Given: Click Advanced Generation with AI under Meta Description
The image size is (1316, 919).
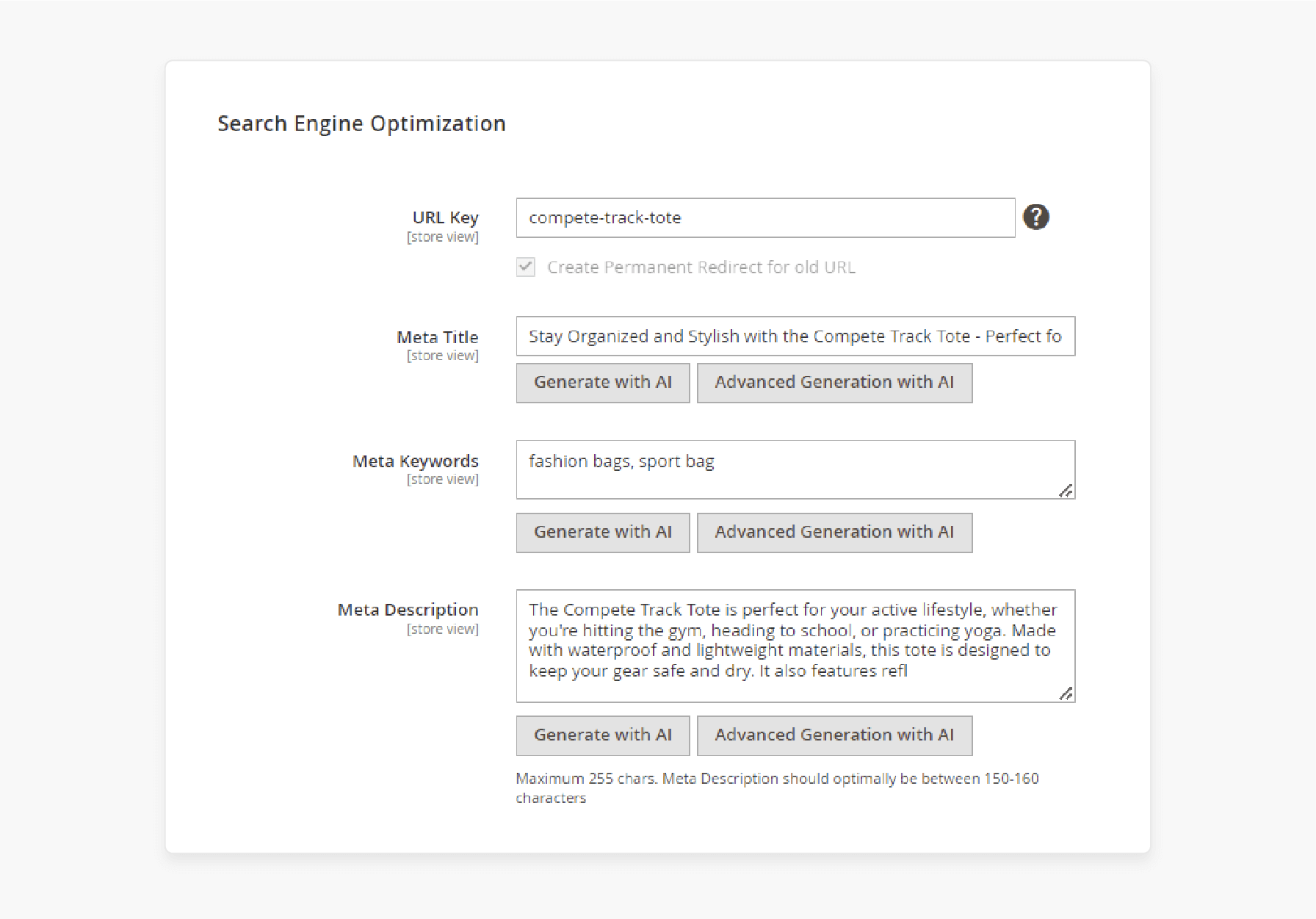Looking at the screenshot, I should (834, 735).
